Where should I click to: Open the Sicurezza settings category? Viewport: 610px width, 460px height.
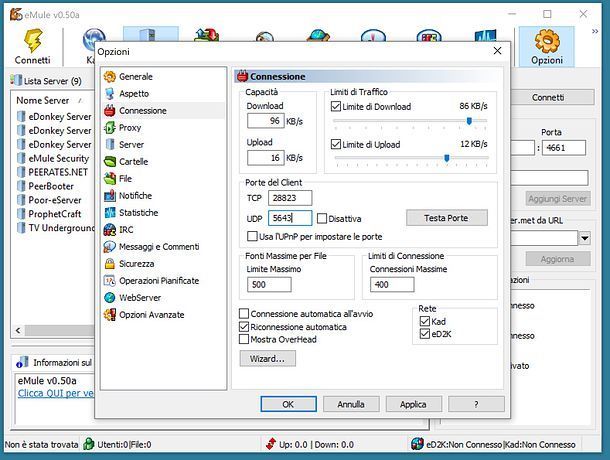click(136, 263)
